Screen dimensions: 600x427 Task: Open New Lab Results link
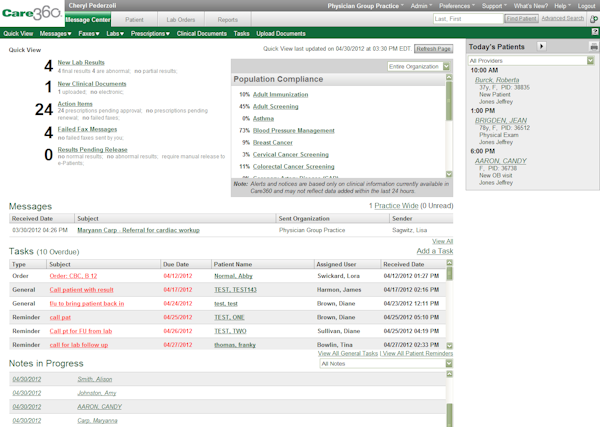pos(81,62)
